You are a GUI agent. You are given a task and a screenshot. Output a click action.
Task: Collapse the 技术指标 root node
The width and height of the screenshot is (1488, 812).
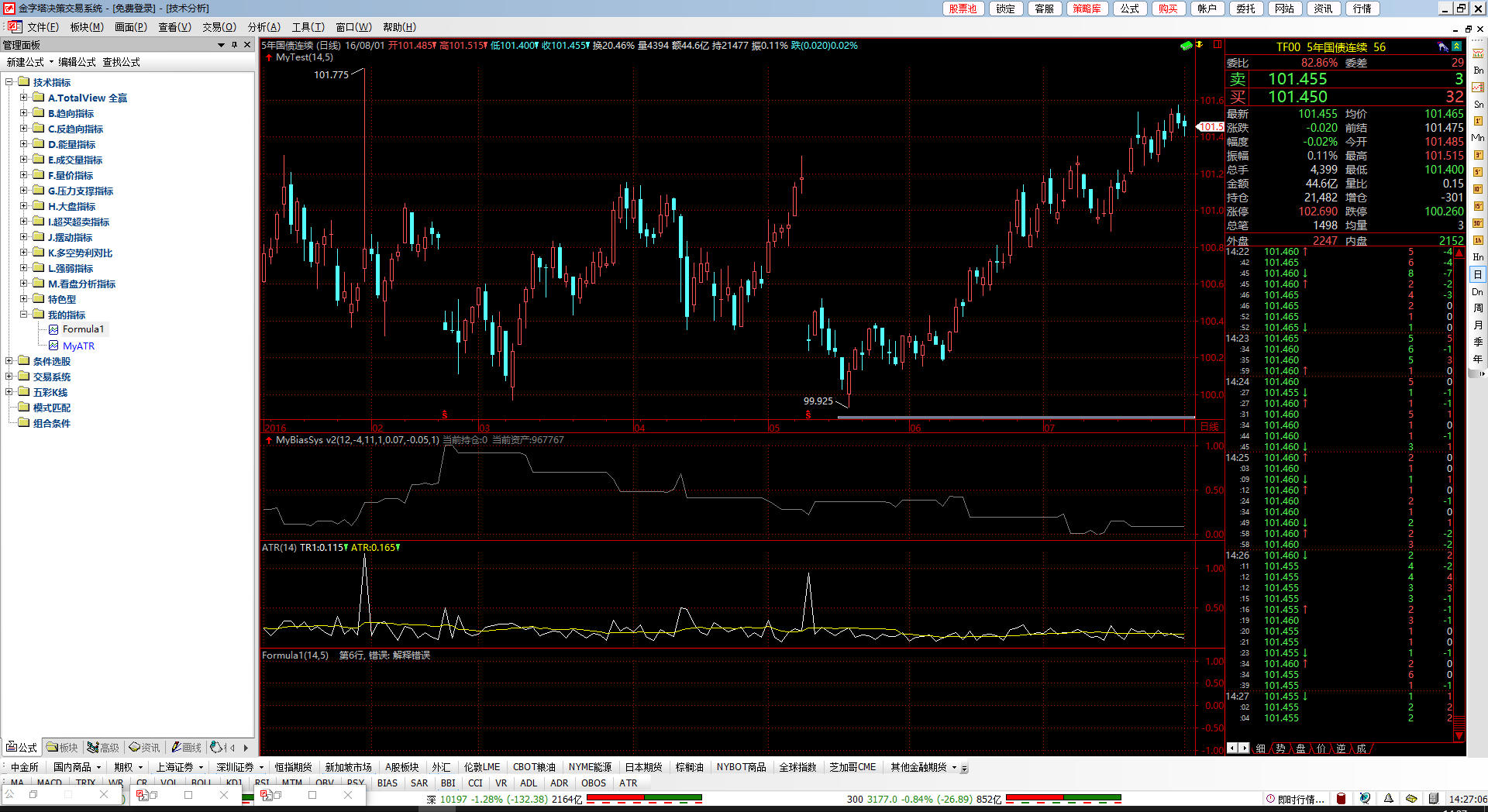click(x=9, y=82)
